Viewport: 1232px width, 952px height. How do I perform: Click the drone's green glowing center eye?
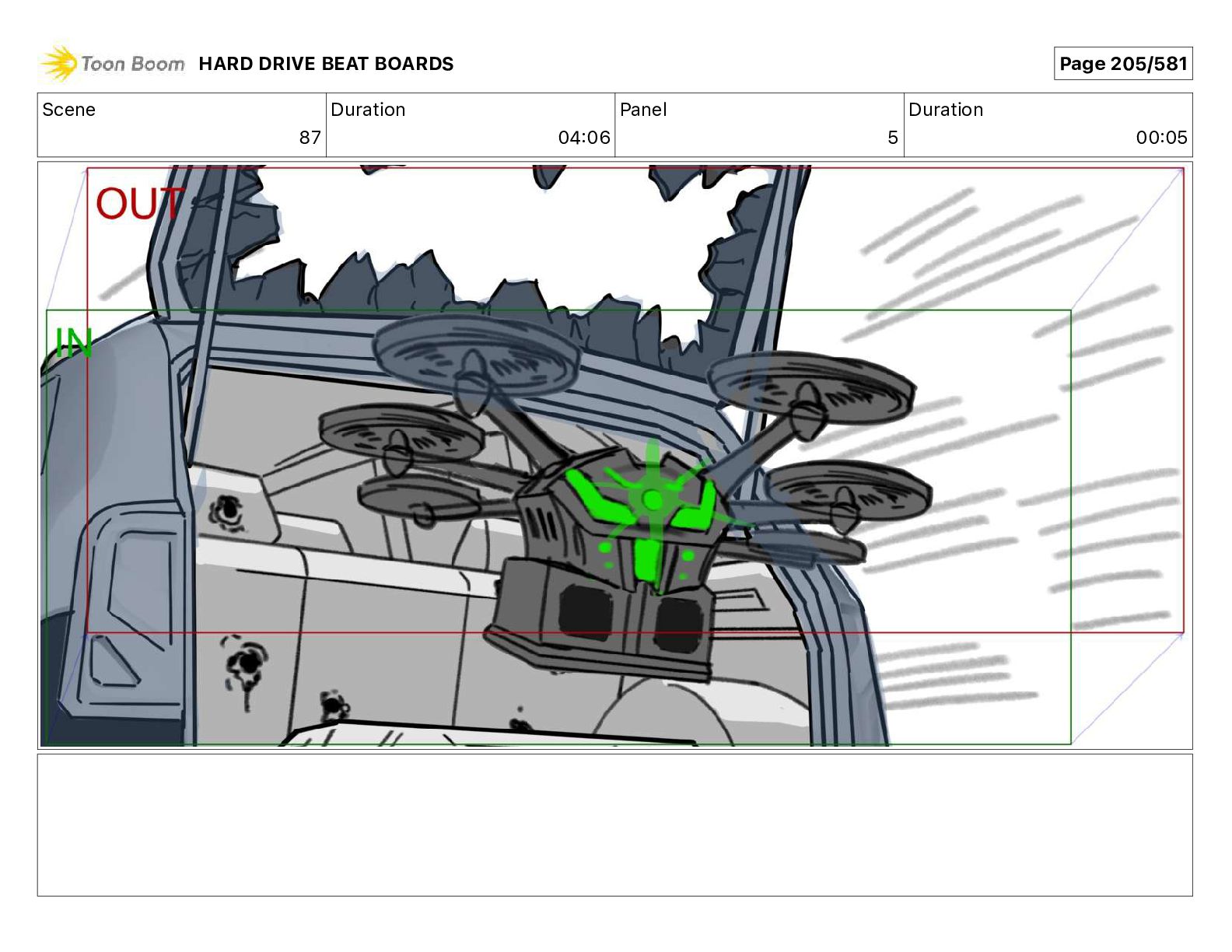[652, 500]
